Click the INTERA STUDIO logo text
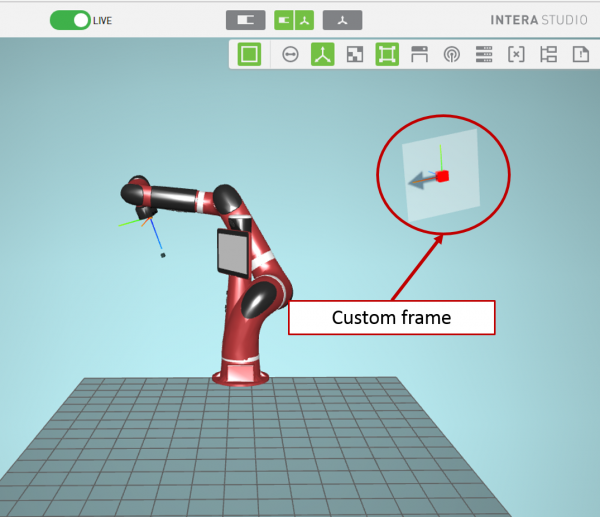Screen dimensions: 600x517 click(539, 20)
